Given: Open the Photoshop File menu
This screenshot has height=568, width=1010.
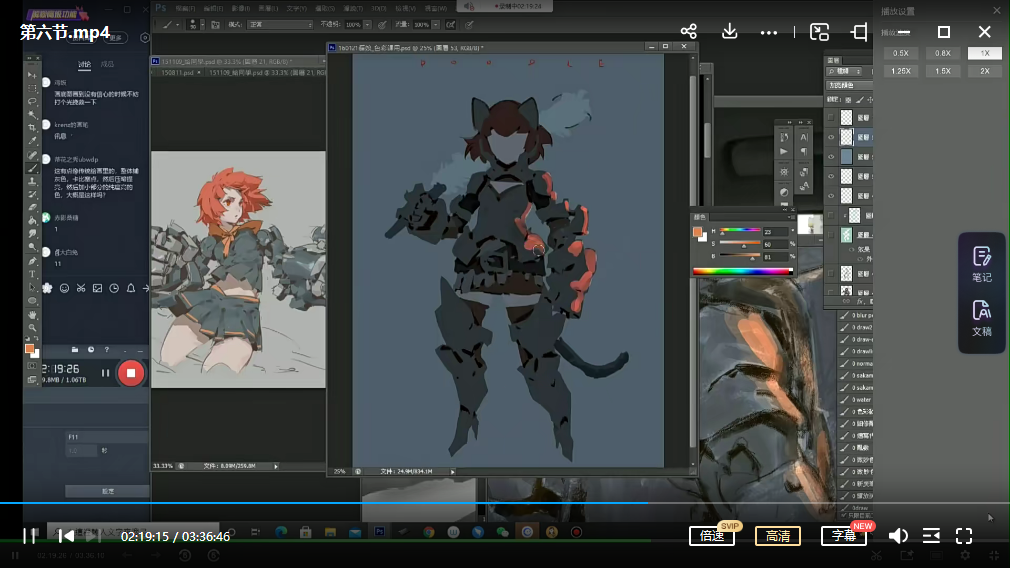Looking at the screenshot, I should (185, 8).
